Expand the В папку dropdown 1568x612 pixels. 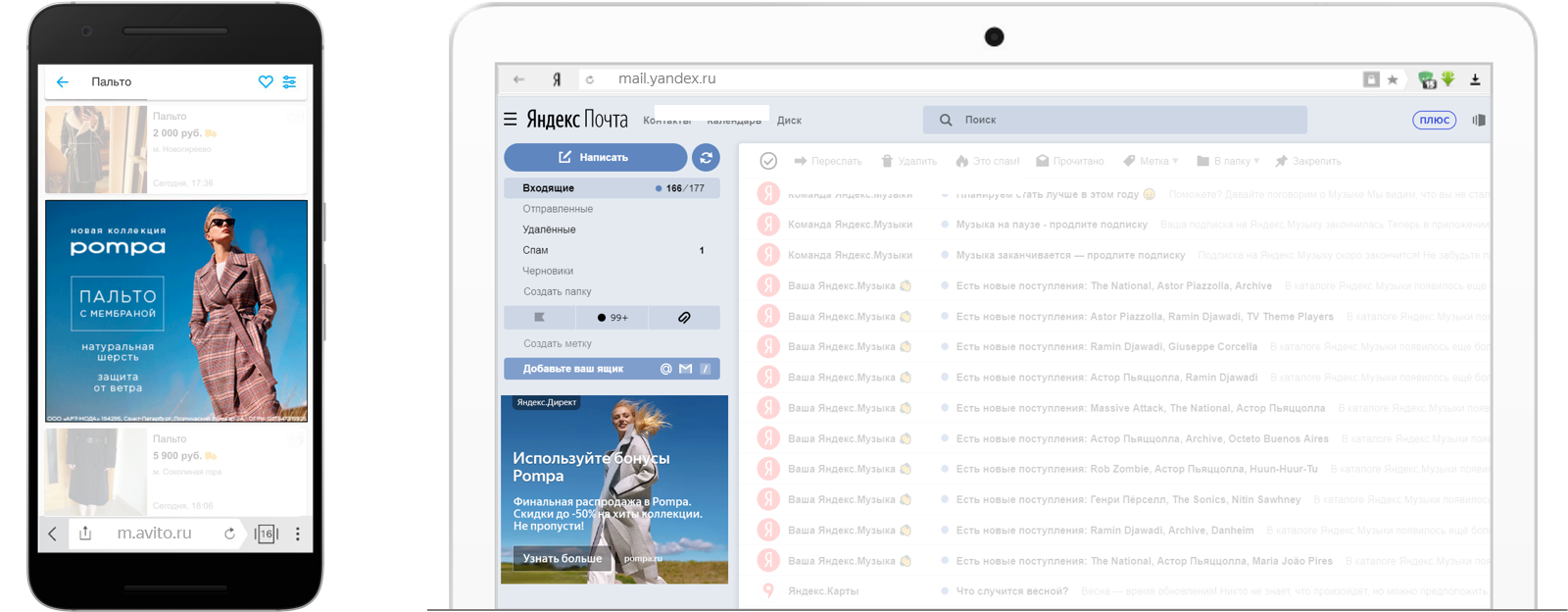1228,161
